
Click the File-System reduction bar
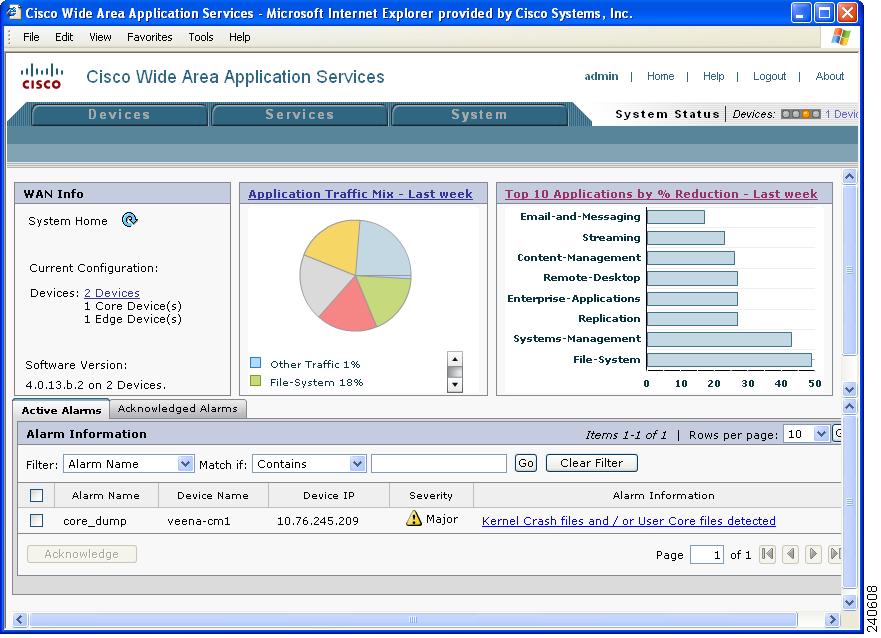click(x=729, y=359)
